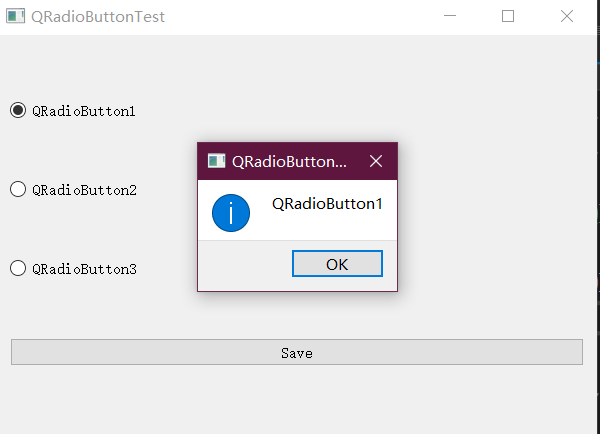The height and width of the screenshot is (434, 600).
Task: Click the dialog's title bar app icon
Action: pyautogui.click(x=216, y=161)
